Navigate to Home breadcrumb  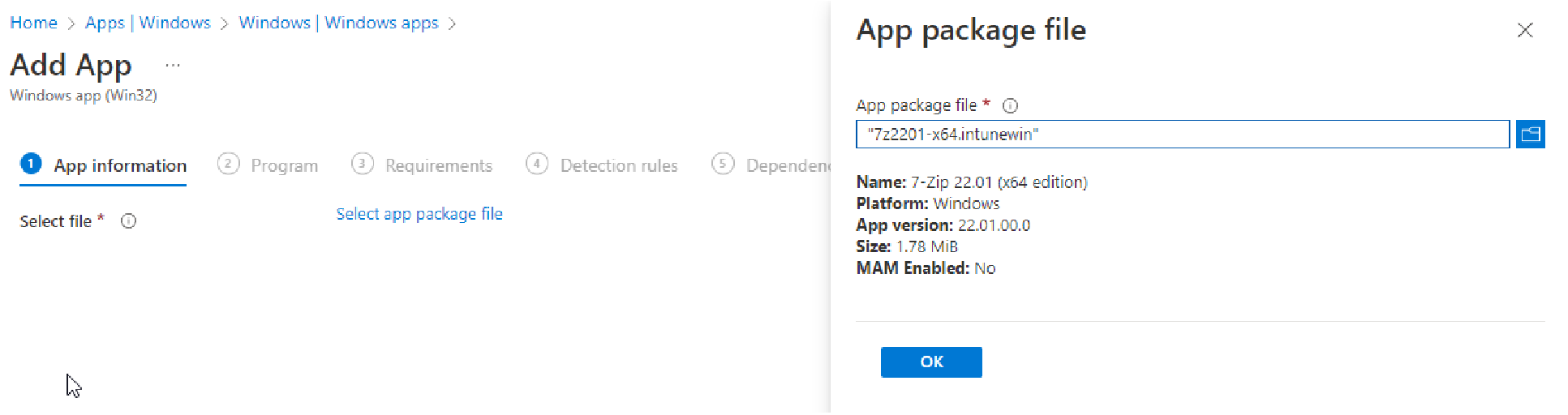pos(33,23)
